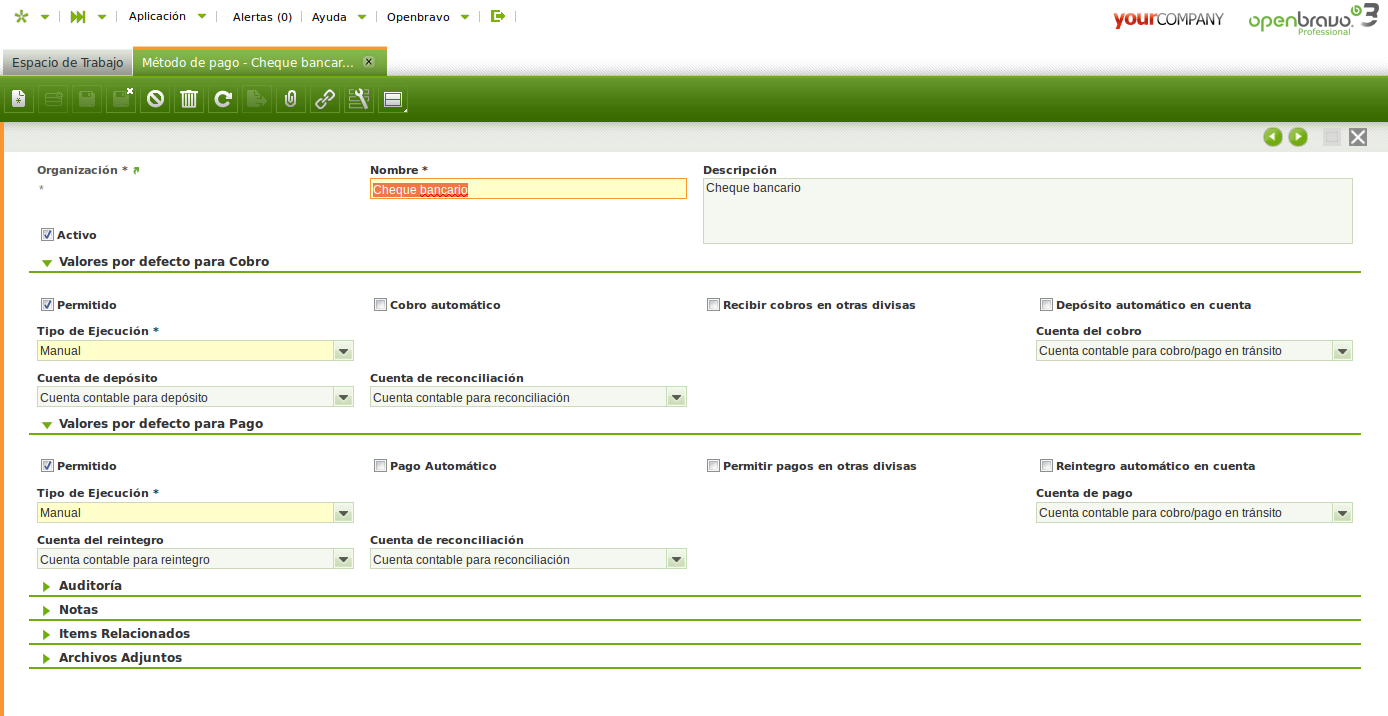Viewport: 1388px width, 716px height.
Task: Click the logout icon in the top bar
Action: (x=498, y=17)
